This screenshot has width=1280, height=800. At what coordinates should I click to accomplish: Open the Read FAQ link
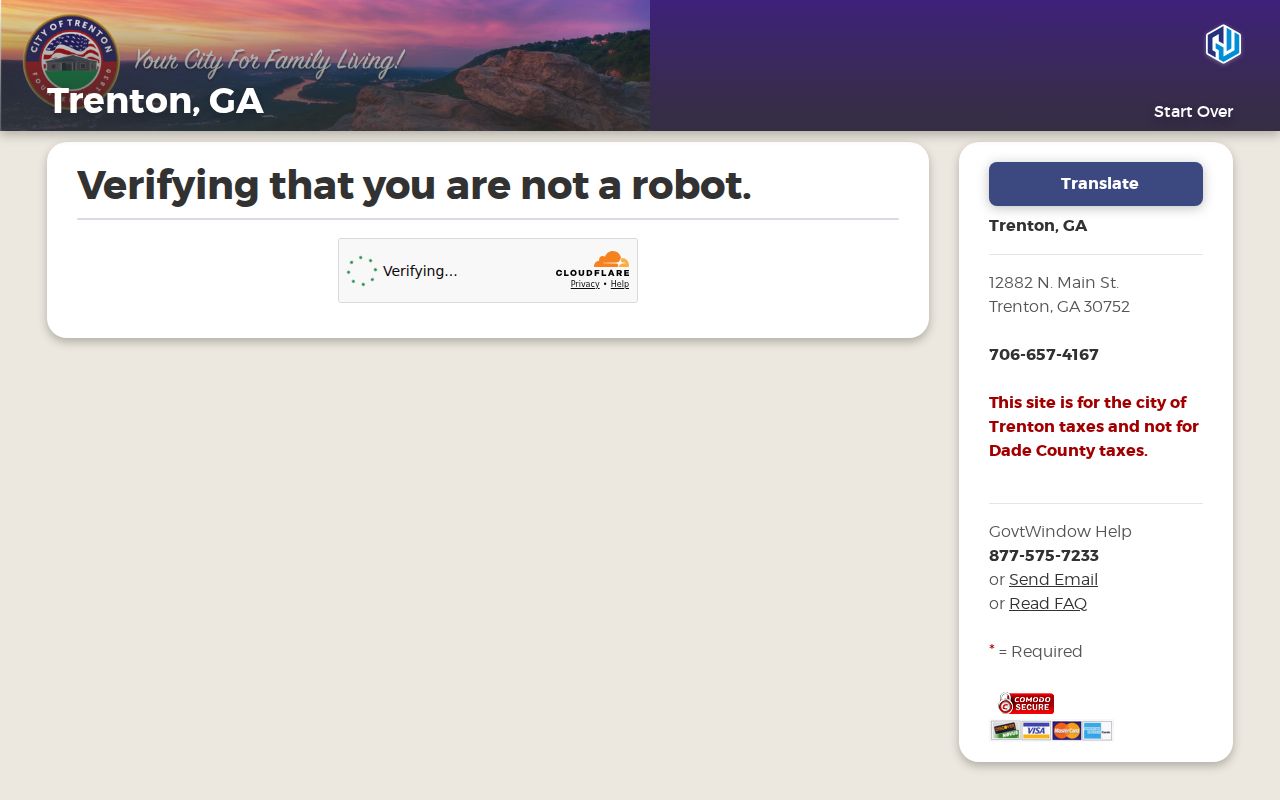1048,604
